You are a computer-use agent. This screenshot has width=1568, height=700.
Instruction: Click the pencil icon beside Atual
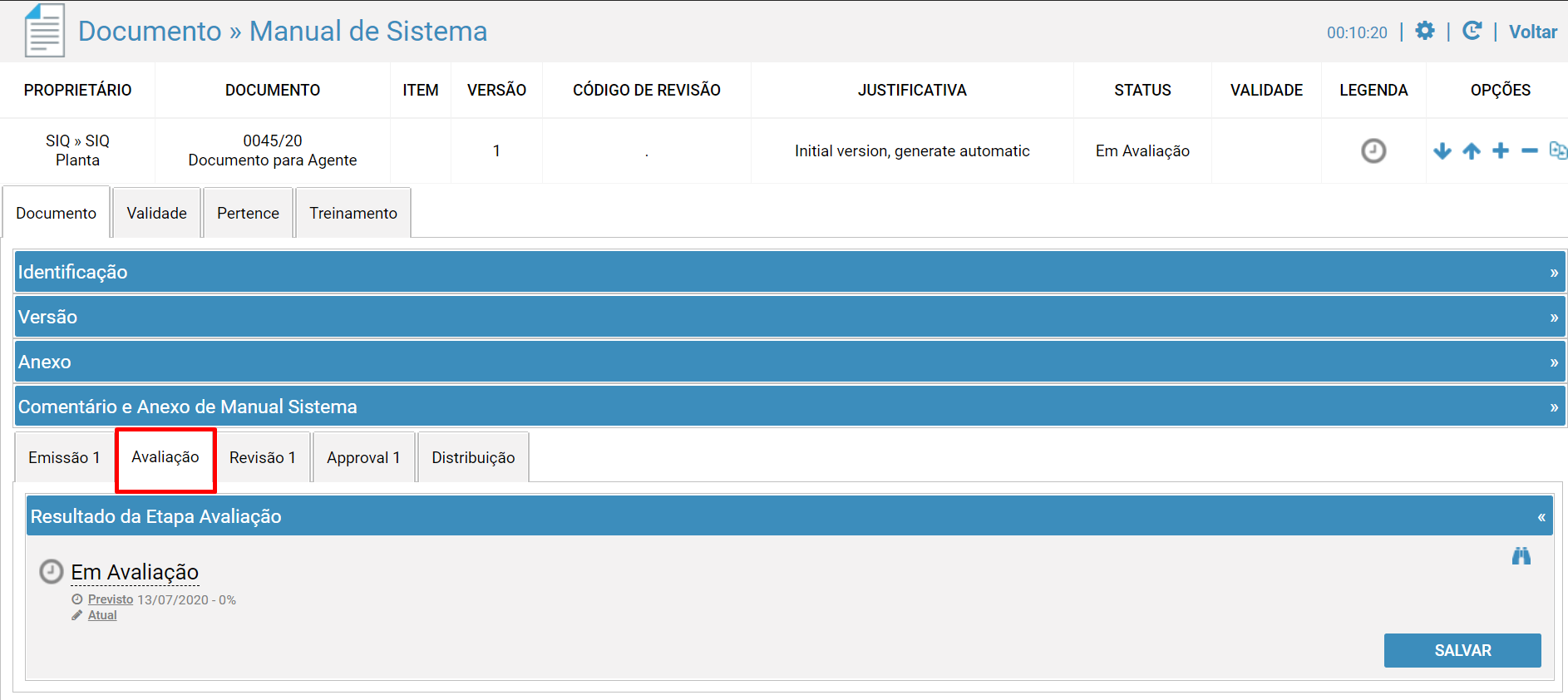(77, 615)
